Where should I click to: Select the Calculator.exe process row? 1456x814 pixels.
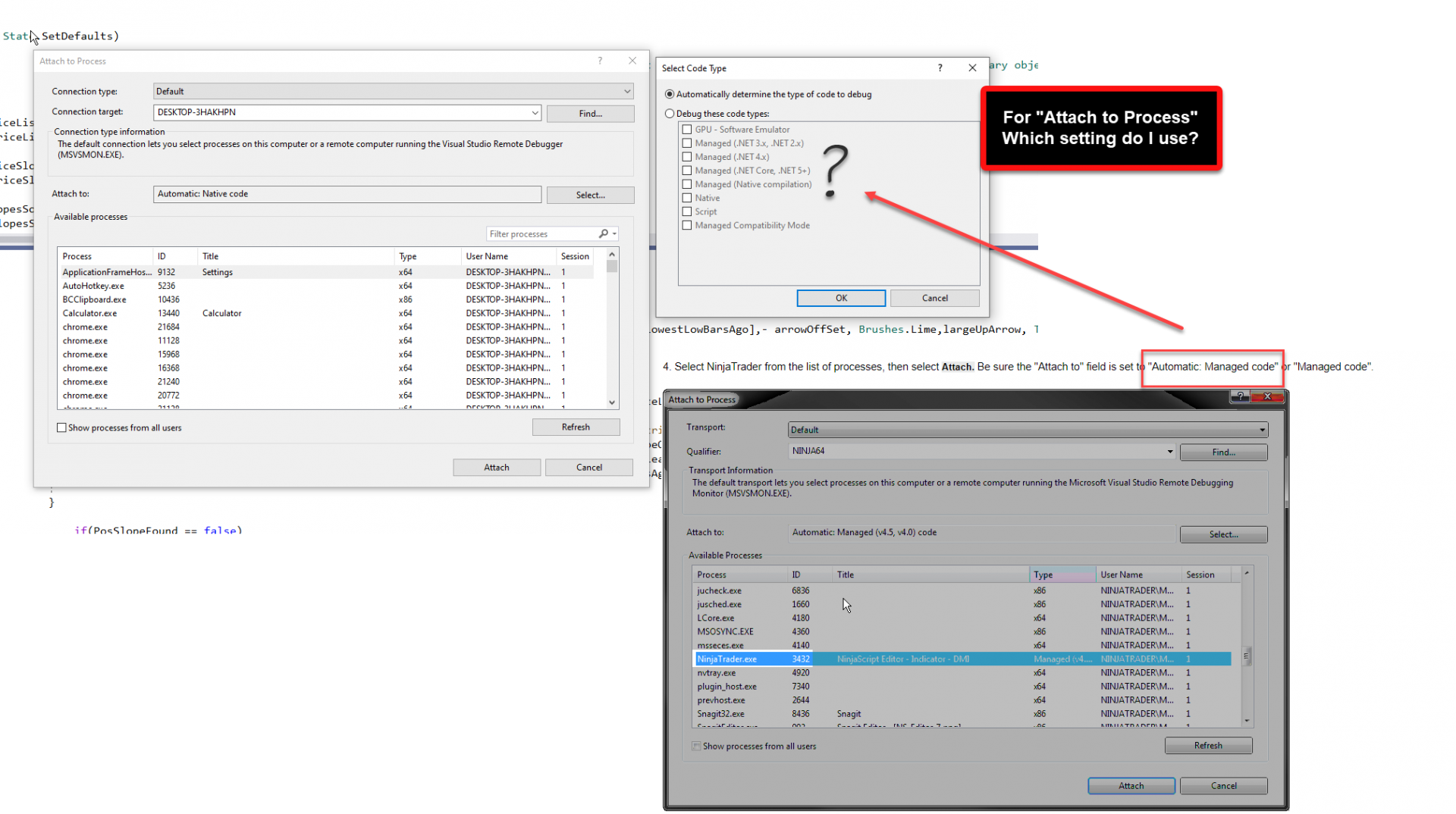pyautogui.click(x=325, y=314)
